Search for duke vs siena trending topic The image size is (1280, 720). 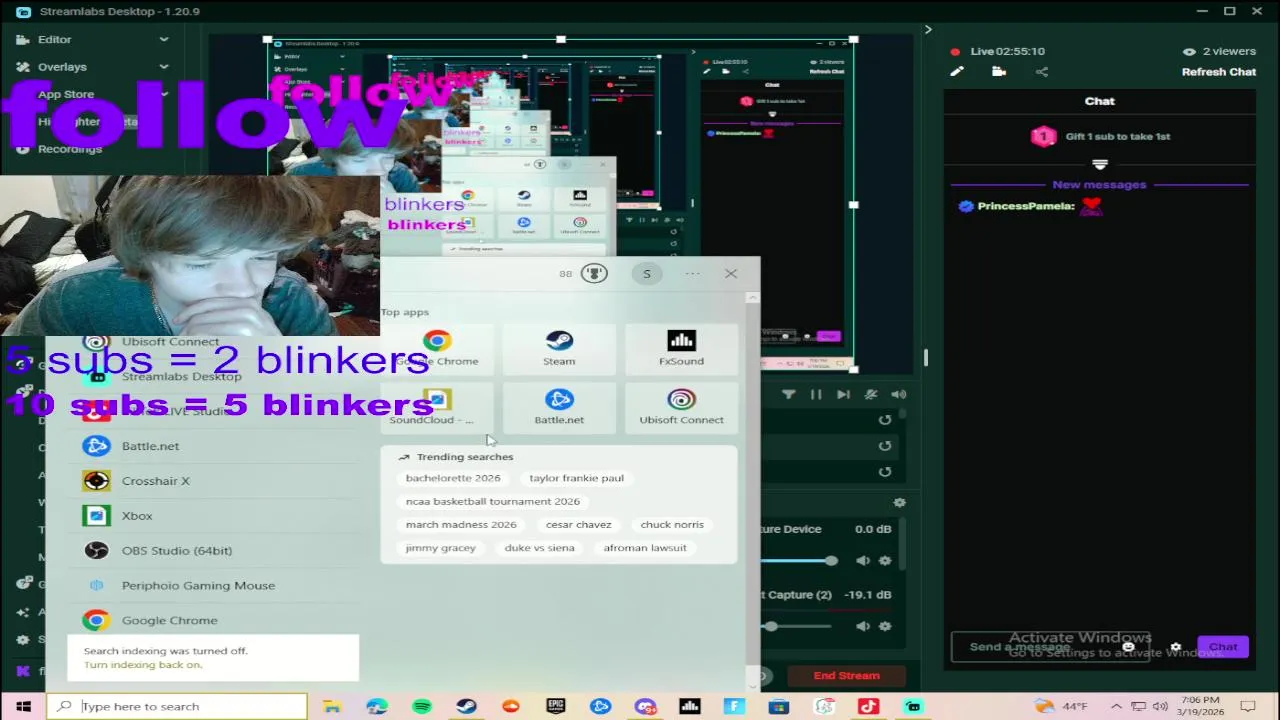click(539, 548)
